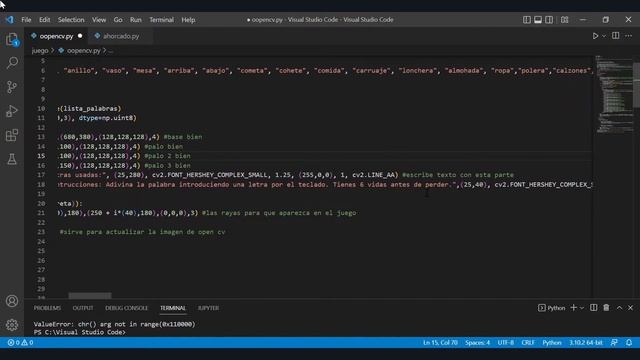The height and width of the screenshot is (360, 640).
Task: Open the Run menu
Action: point(136,20)
